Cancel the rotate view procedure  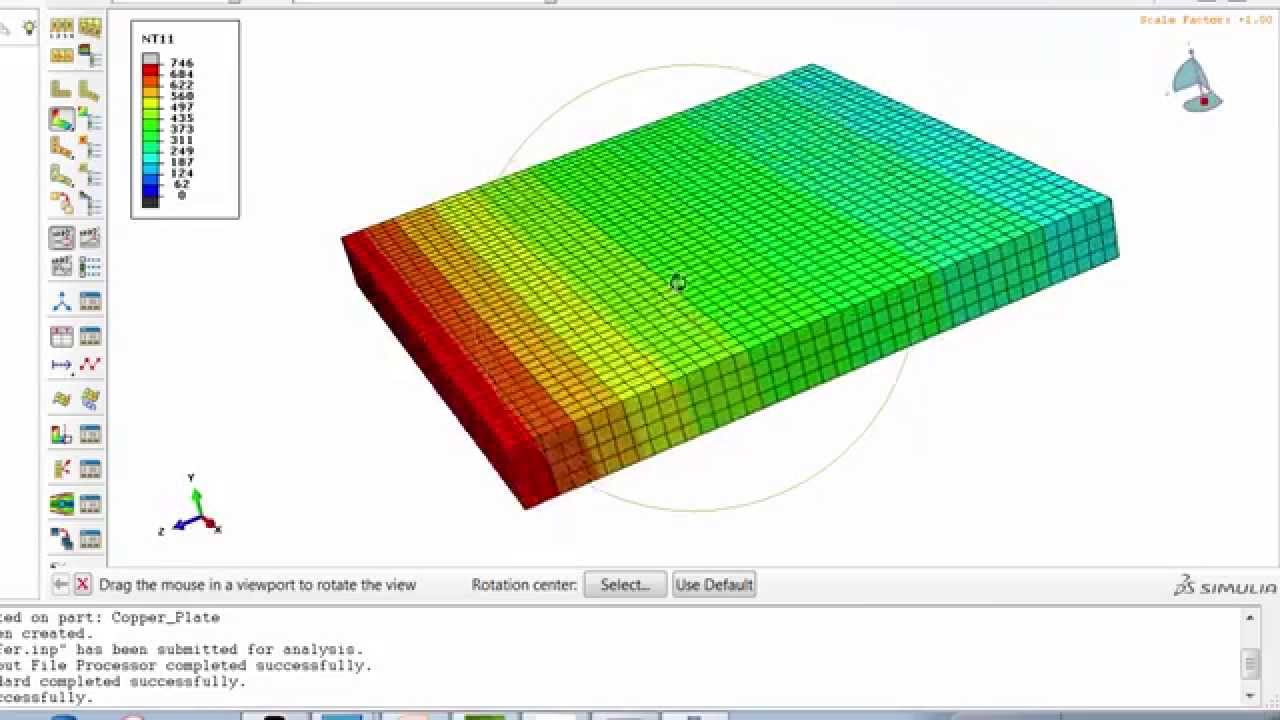pos(83,585)
